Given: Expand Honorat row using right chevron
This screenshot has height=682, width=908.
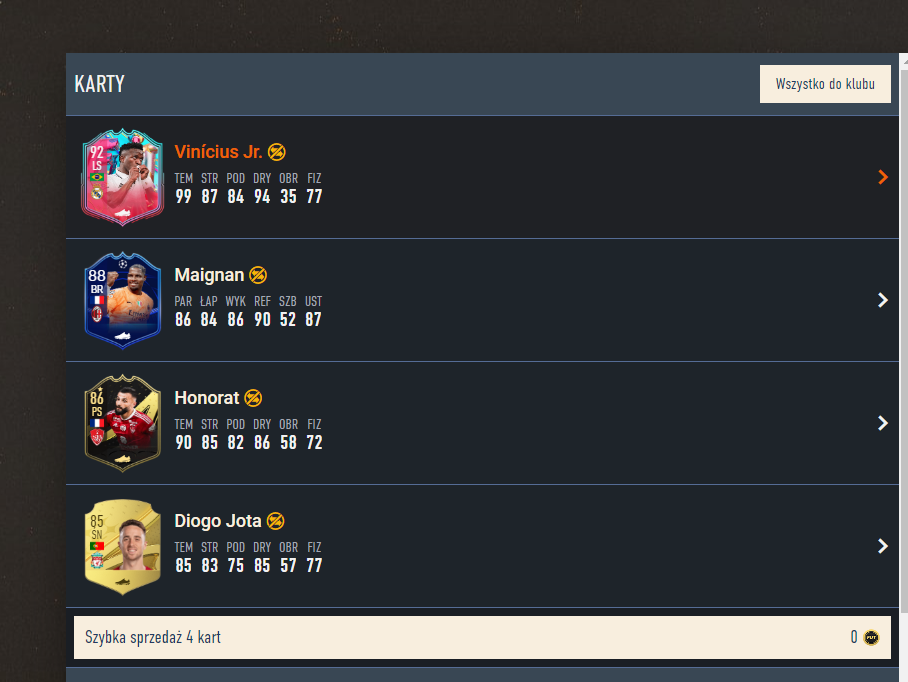Looking at the screenshot, I should point(883,423).
